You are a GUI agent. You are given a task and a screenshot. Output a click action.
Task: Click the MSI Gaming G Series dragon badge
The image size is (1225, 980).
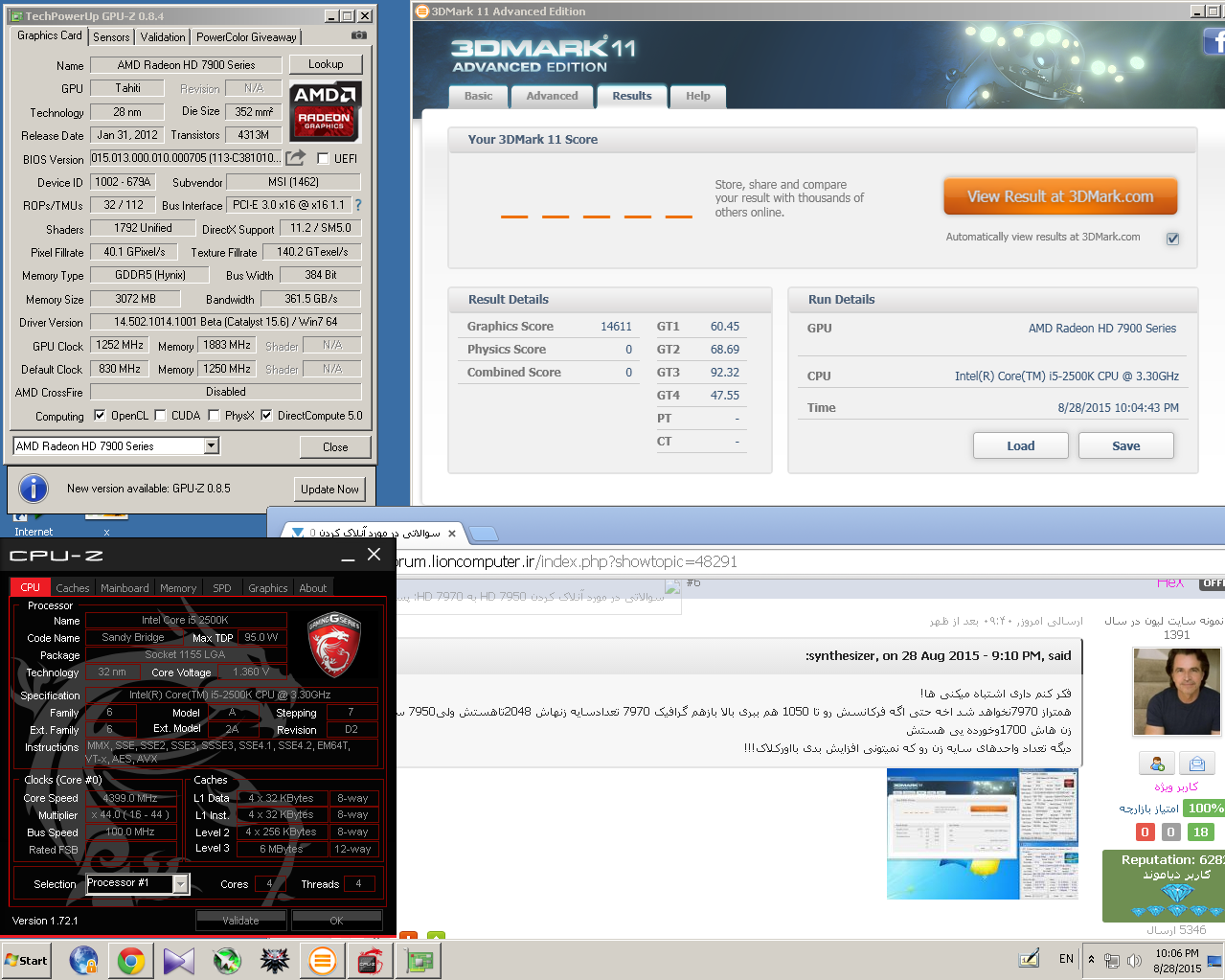tap(333, 645)
